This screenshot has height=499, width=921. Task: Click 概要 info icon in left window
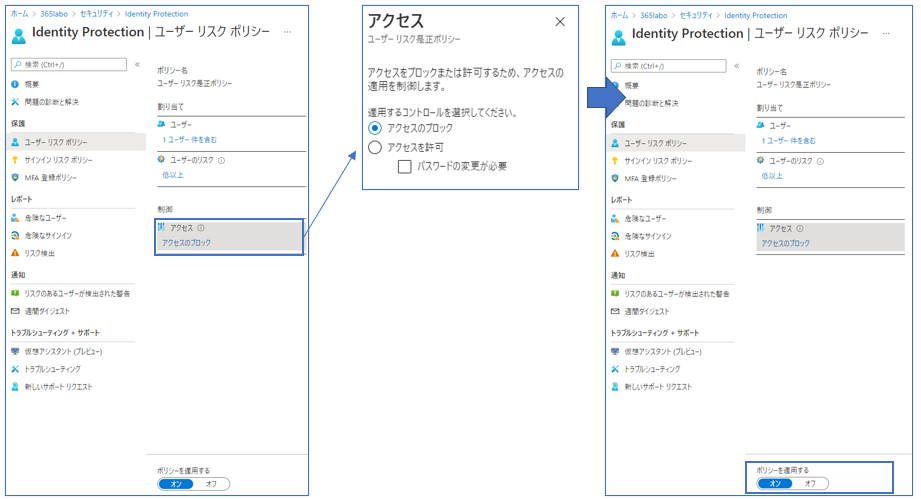(15, 85)
